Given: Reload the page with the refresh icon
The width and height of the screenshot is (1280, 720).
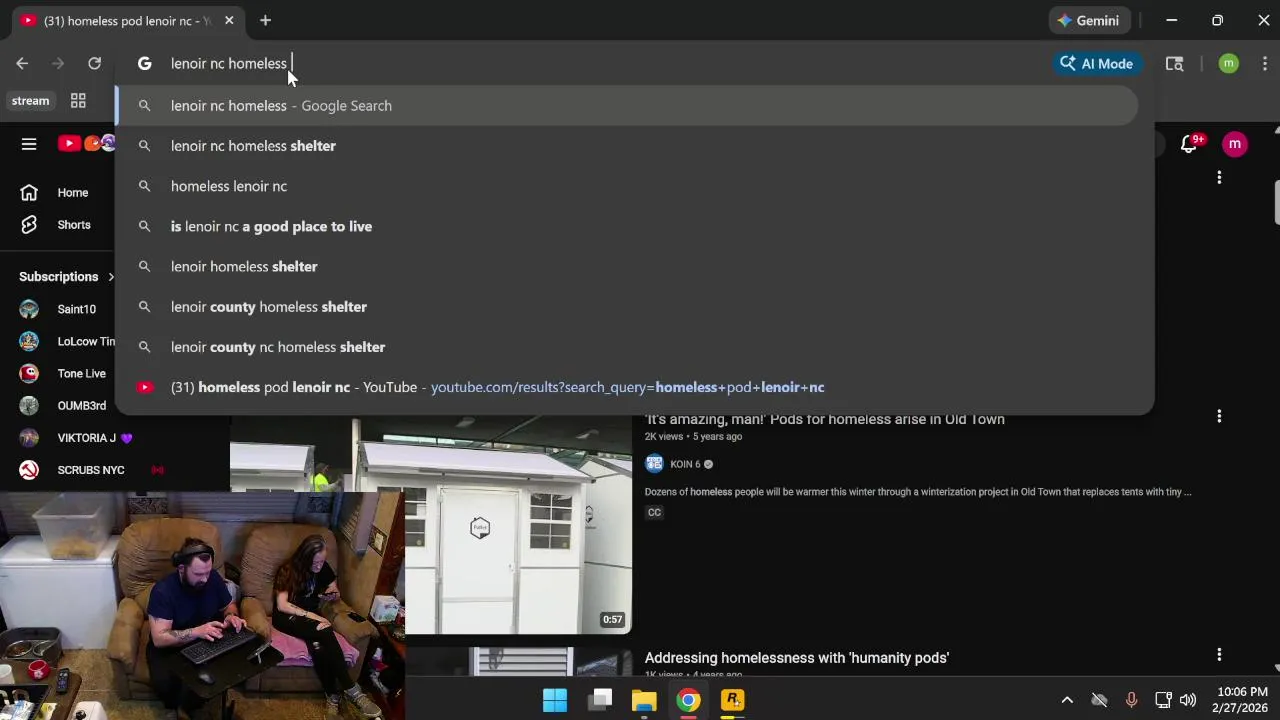Looking at the screenshot, I should [94, 63].
